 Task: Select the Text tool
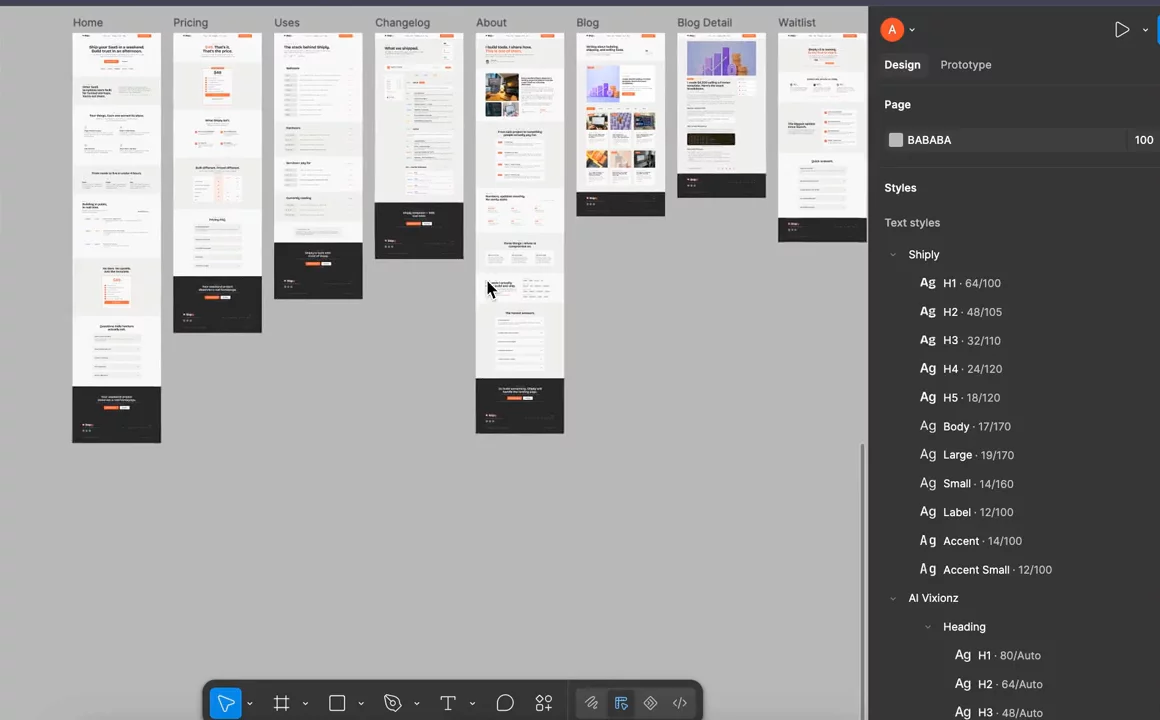click(x=448, y=703)
